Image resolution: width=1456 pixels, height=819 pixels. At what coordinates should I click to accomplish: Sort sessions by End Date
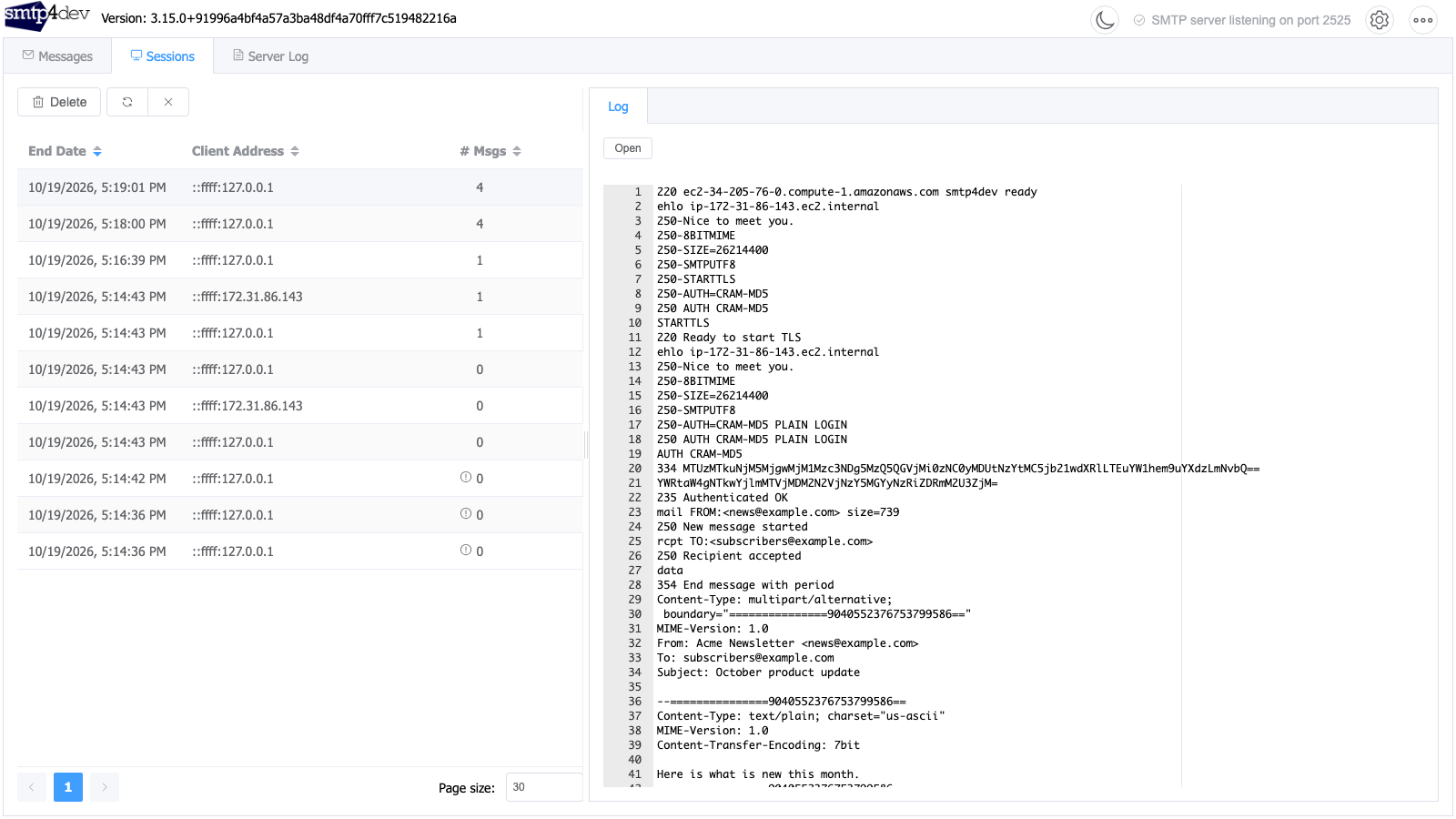click(x=65, y=151)
